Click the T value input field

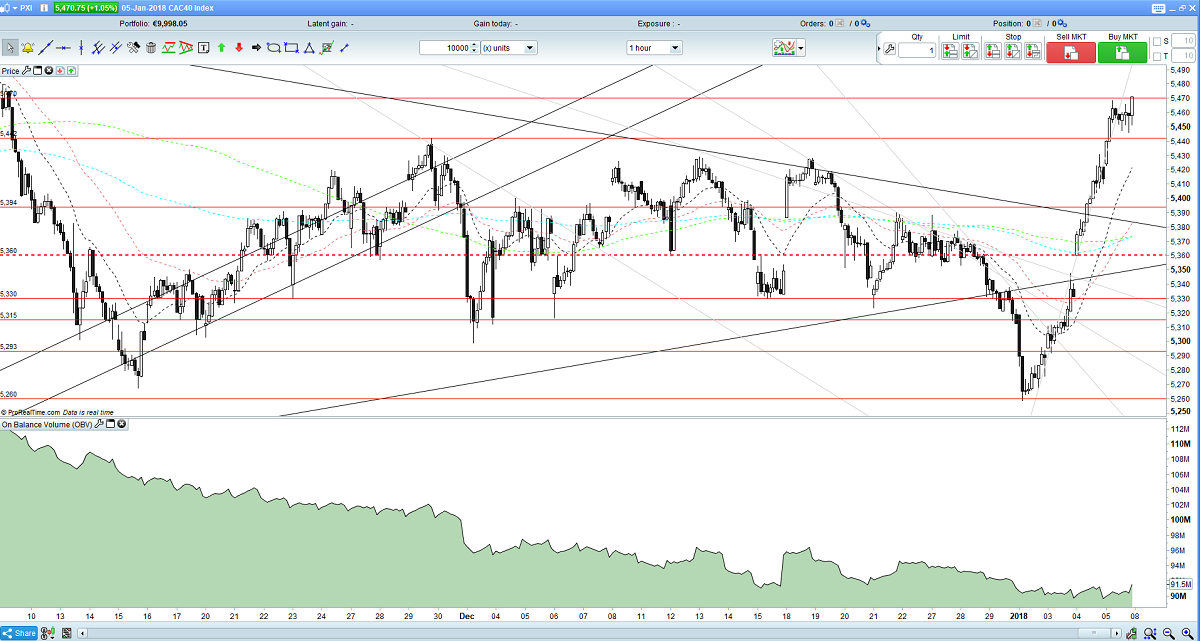point(1183,57)
